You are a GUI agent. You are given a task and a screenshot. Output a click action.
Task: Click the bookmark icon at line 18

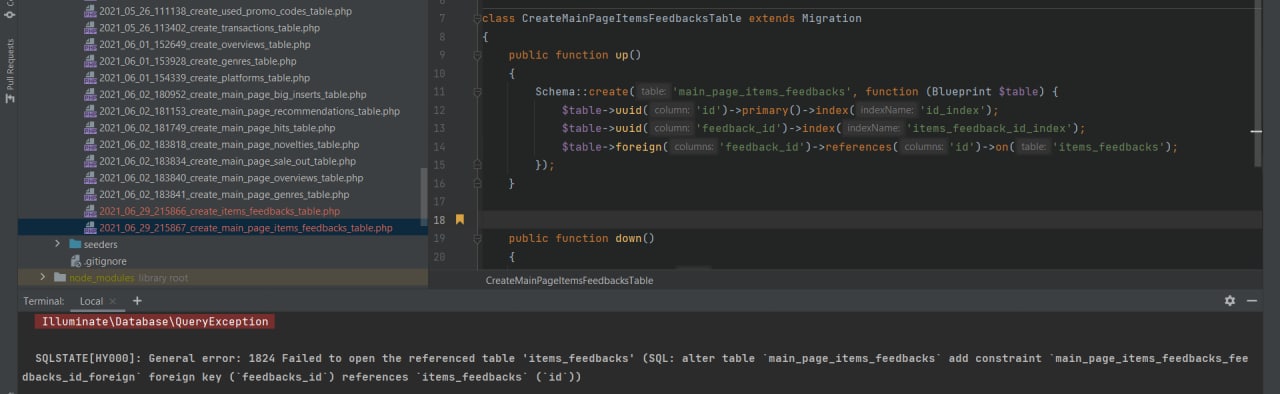point(459,219)
